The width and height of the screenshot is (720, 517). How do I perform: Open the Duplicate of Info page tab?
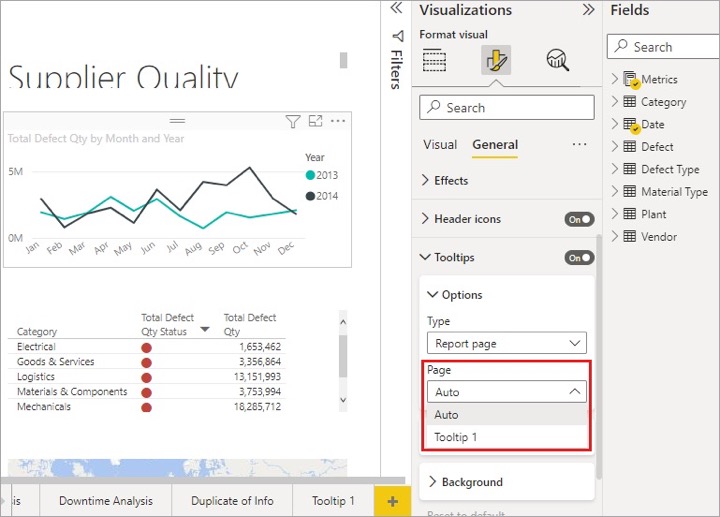pyautogui.click(x=232, y=501)
